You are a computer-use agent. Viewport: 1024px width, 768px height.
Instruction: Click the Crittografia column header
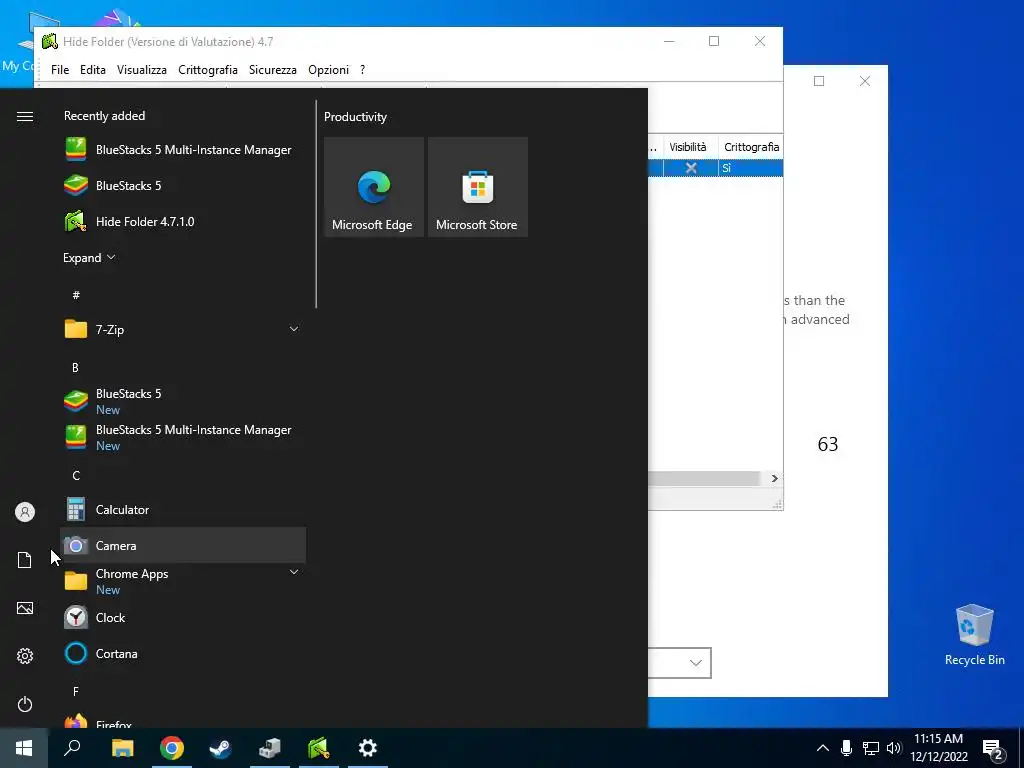click(751, 147)
